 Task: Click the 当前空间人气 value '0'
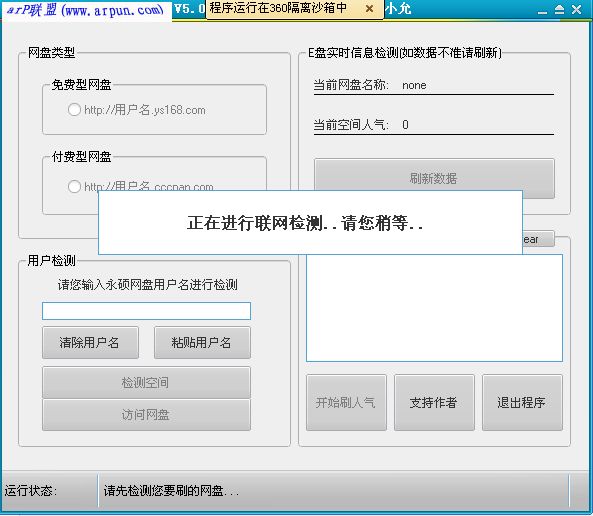tap(405, 125)
